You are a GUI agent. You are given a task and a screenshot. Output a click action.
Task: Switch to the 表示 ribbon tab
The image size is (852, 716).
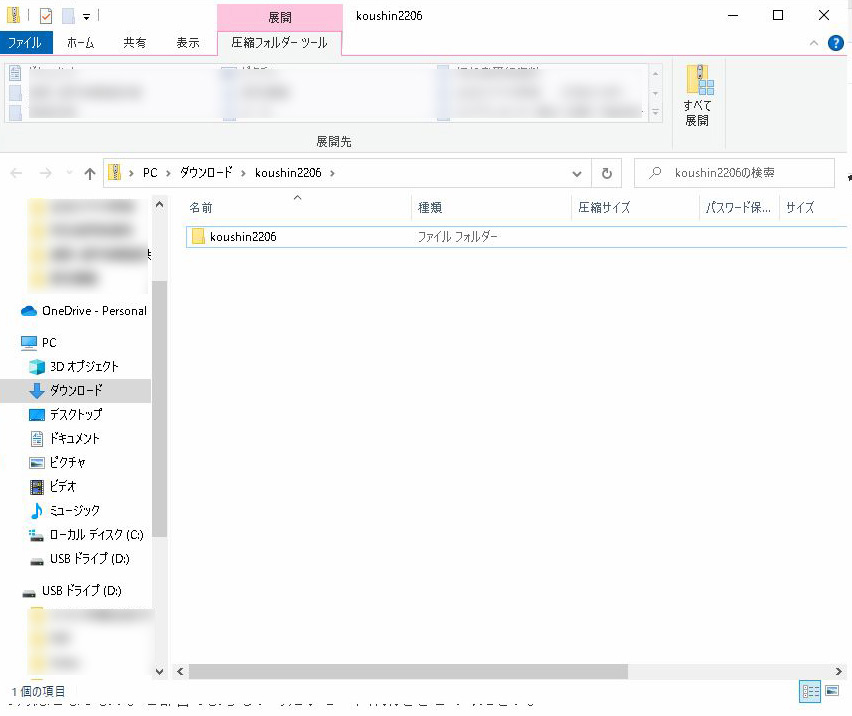[188, 43]
